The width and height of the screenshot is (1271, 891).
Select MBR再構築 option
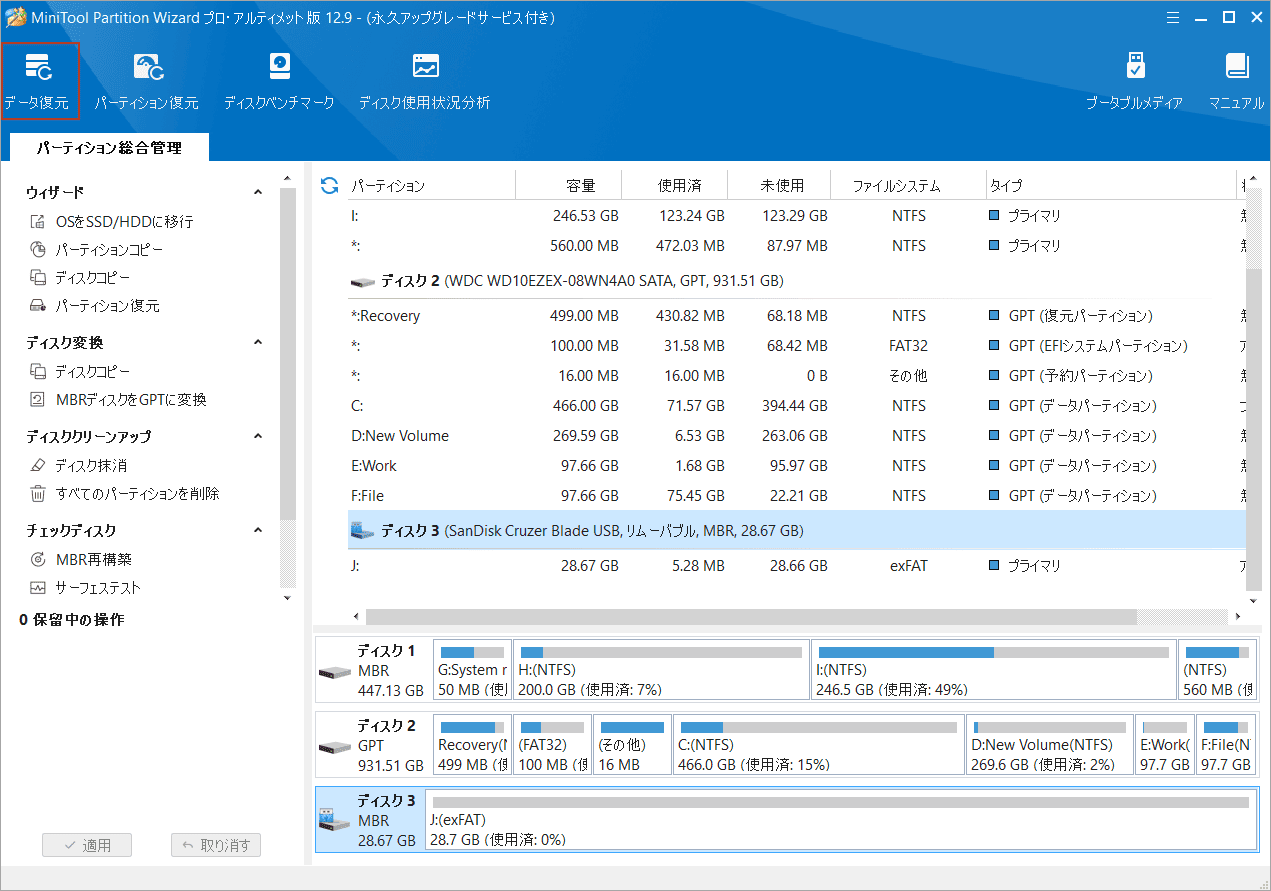(x=81, y=560)
